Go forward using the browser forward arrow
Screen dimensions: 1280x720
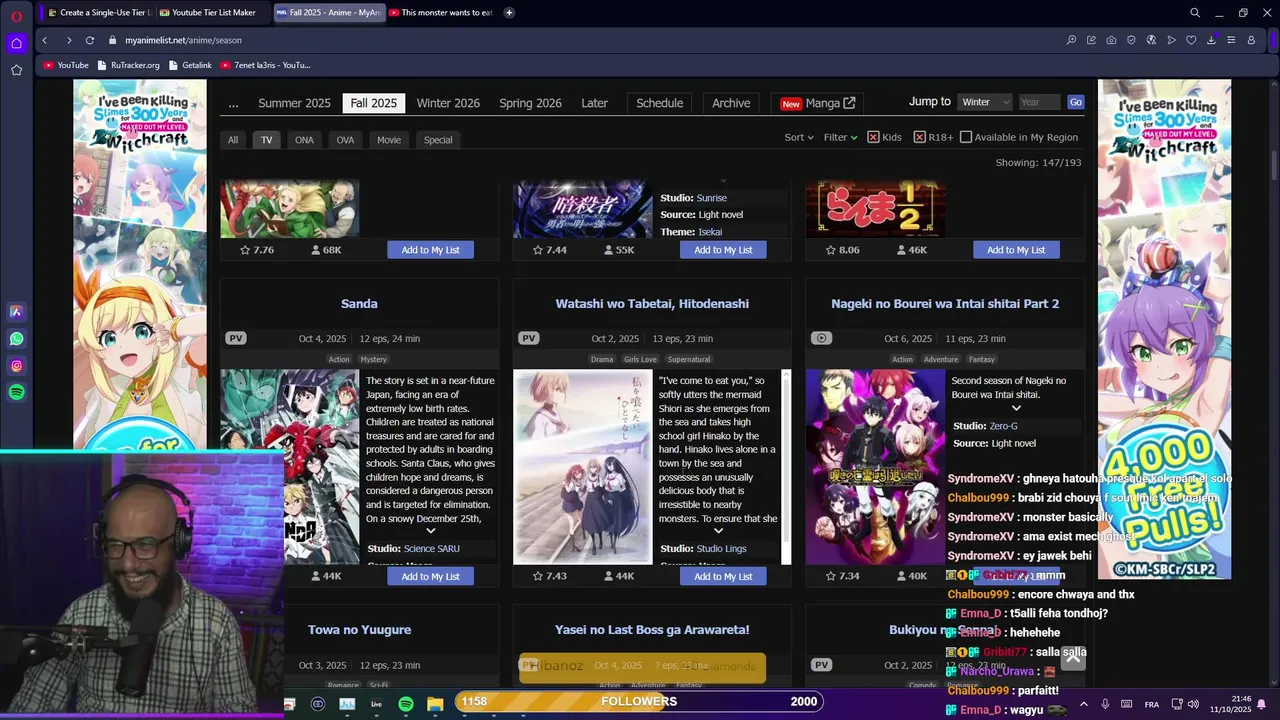[68, 40]
